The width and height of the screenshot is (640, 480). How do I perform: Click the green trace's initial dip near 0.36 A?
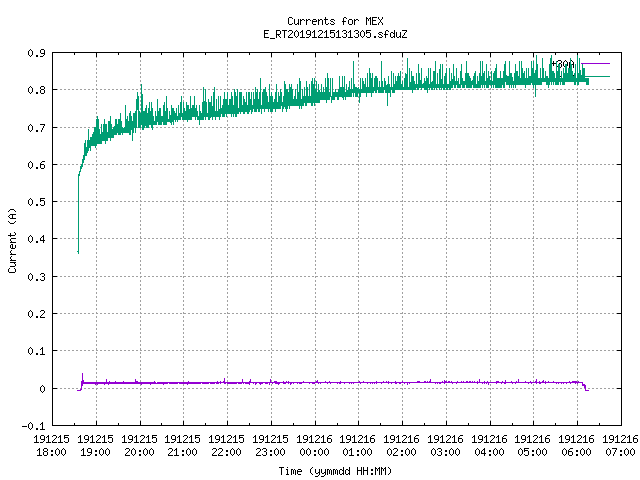pyautogui.click(x=78, y=250)
